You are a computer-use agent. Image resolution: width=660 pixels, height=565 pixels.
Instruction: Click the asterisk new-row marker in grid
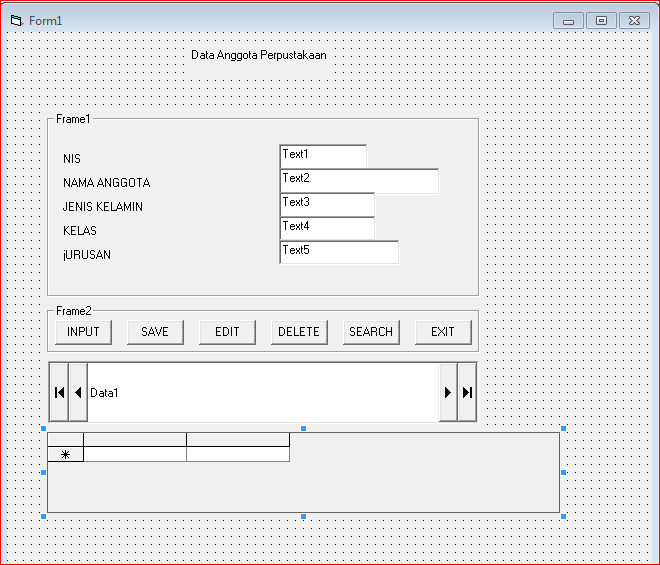click(x=65, y=455)
